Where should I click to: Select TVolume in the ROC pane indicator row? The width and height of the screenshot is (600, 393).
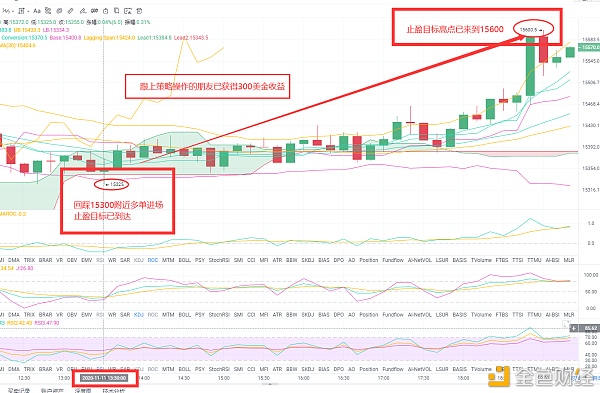tap(481, 260)
